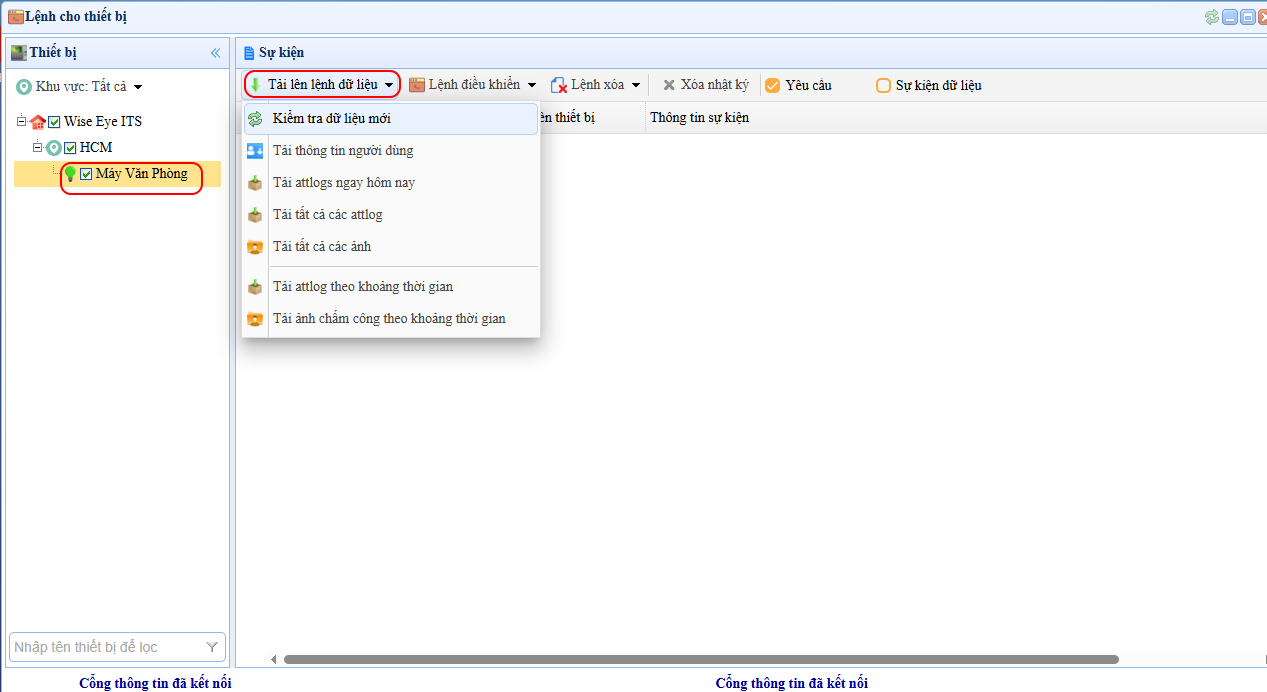Click the Tải lên lệnh dữ liệu button

coord(322,85)
